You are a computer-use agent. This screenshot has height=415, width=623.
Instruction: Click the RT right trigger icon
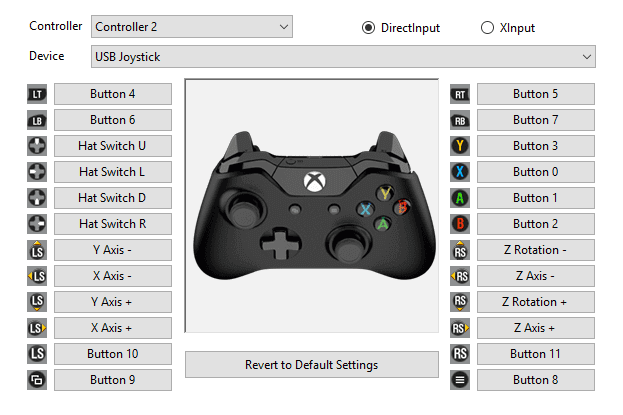click(460, 94)
